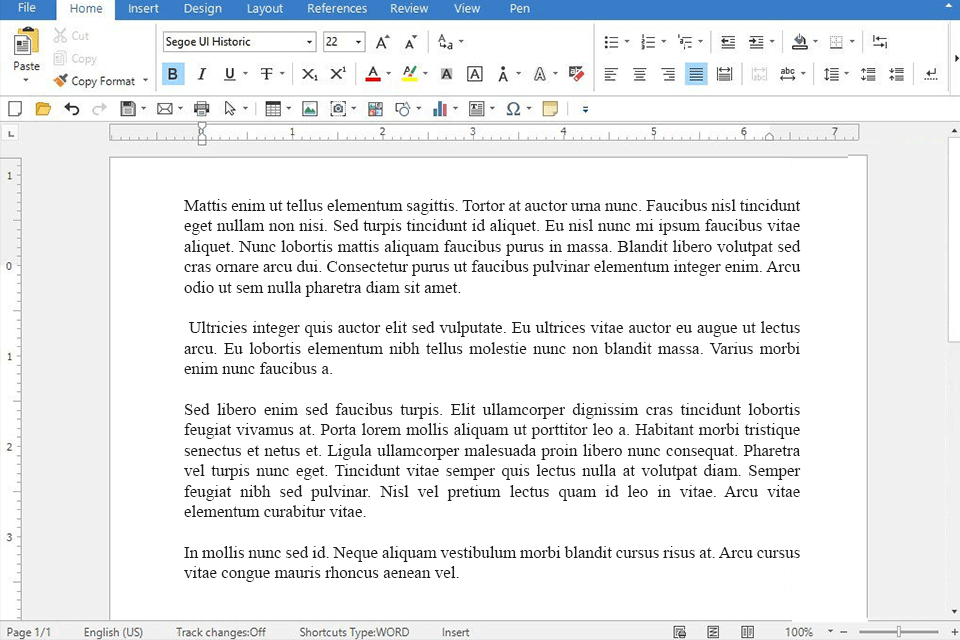Insert a chart from the toolbar
The width and height of the screenshot is (960, 640).
tap(443, 108)
